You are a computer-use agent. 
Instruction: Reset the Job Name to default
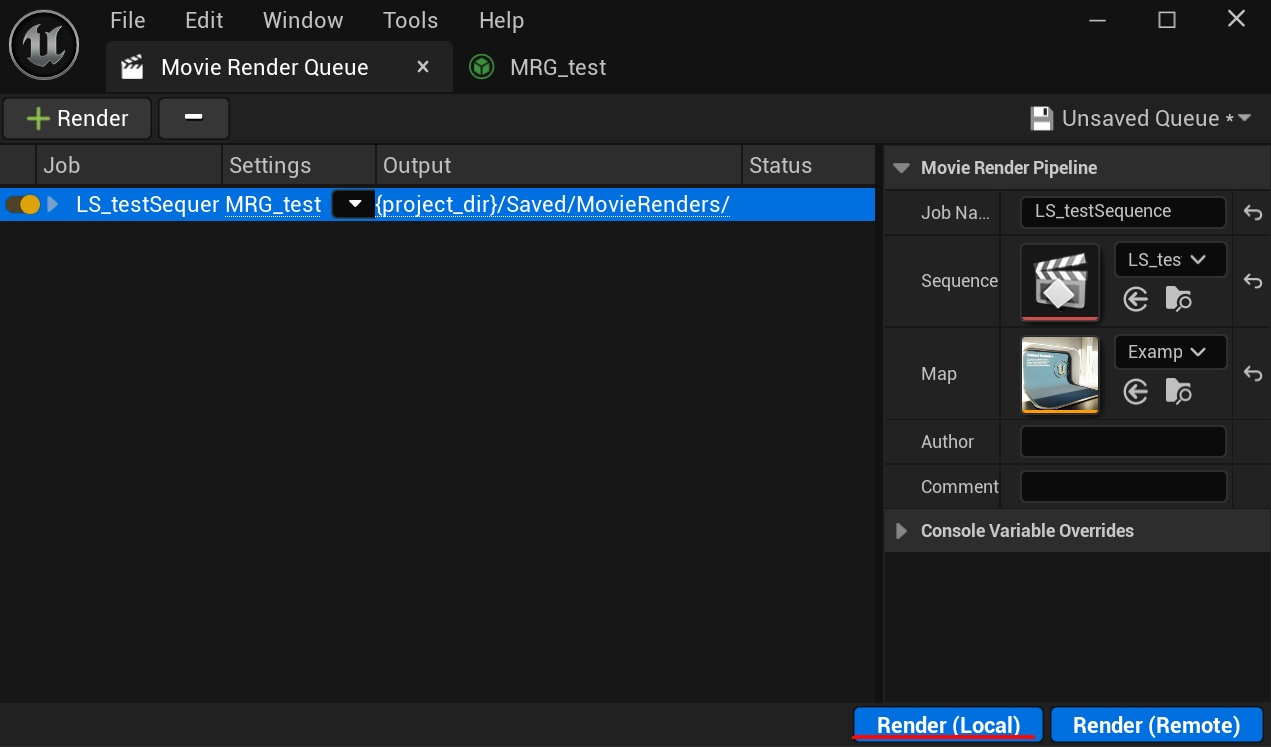point(1252,212)
